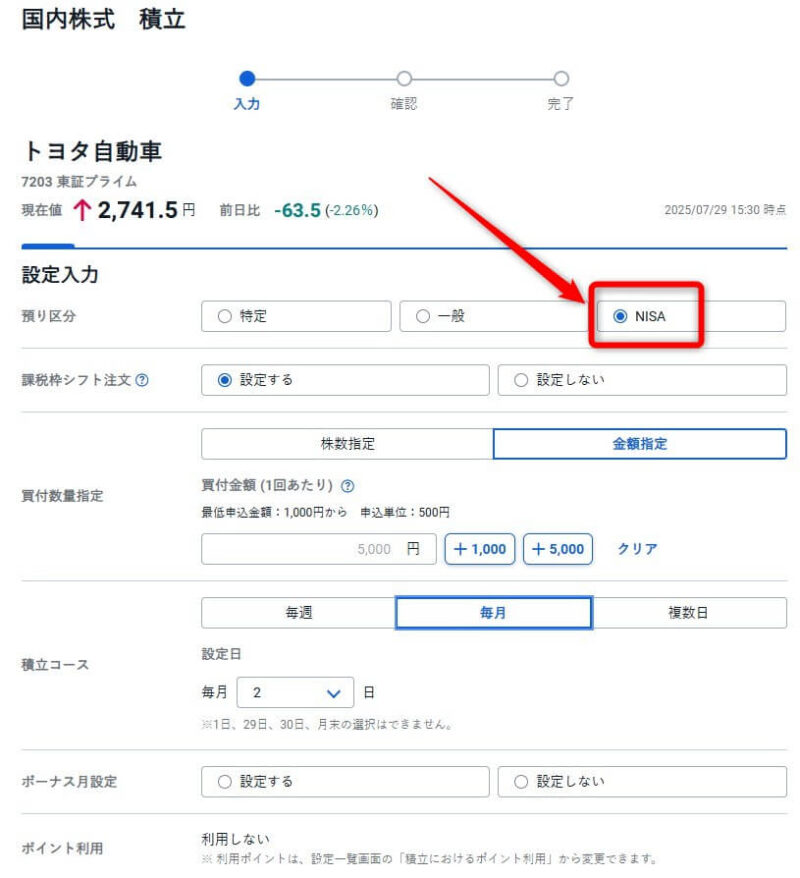Viewport: 800px width, 878px height.
Task: Click the 国内株式 積立 page title
Action: (104, 19)
